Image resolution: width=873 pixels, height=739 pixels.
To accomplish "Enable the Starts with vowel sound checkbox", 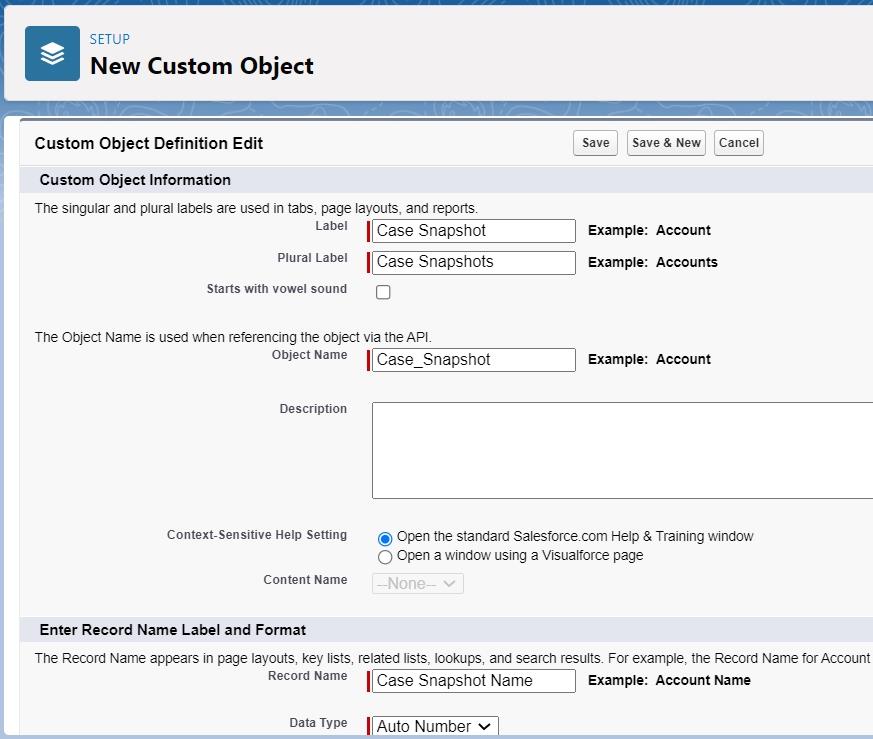I will point(383,292).
